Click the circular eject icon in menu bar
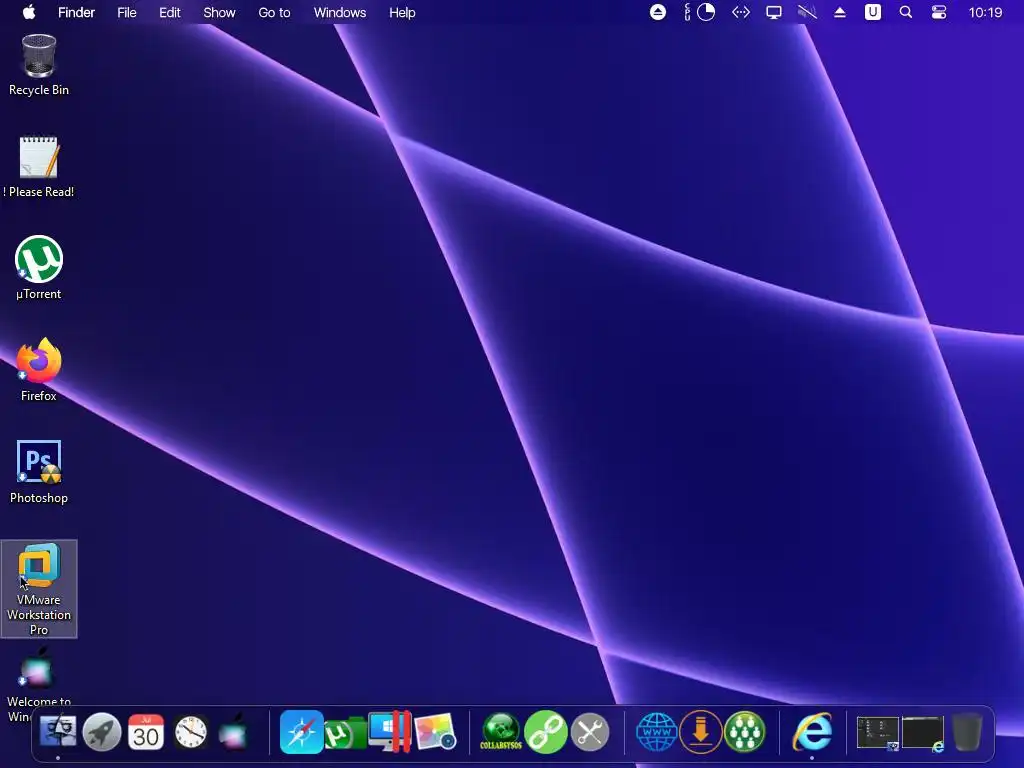The image size is (1024, 768). pyautogui.click(x=658, y=12)
